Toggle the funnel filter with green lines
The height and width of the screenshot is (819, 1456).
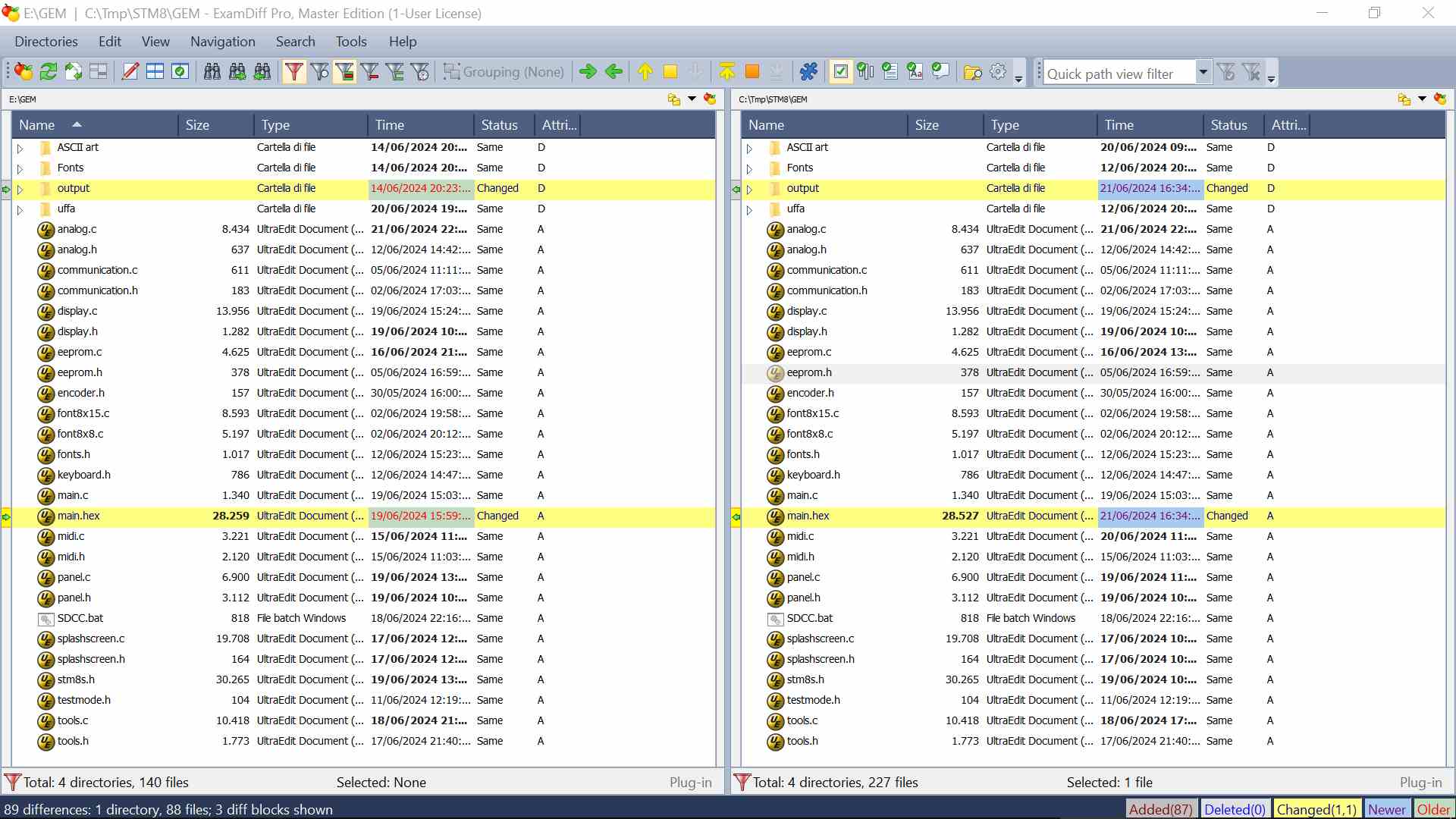pos(395,72)
